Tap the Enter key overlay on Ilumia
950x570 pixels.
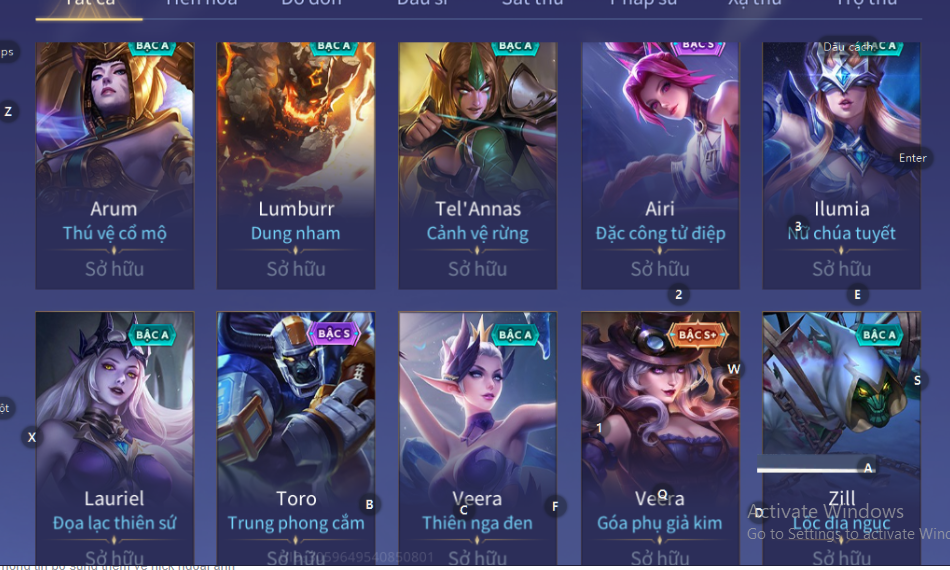click(x=912, y=158)
